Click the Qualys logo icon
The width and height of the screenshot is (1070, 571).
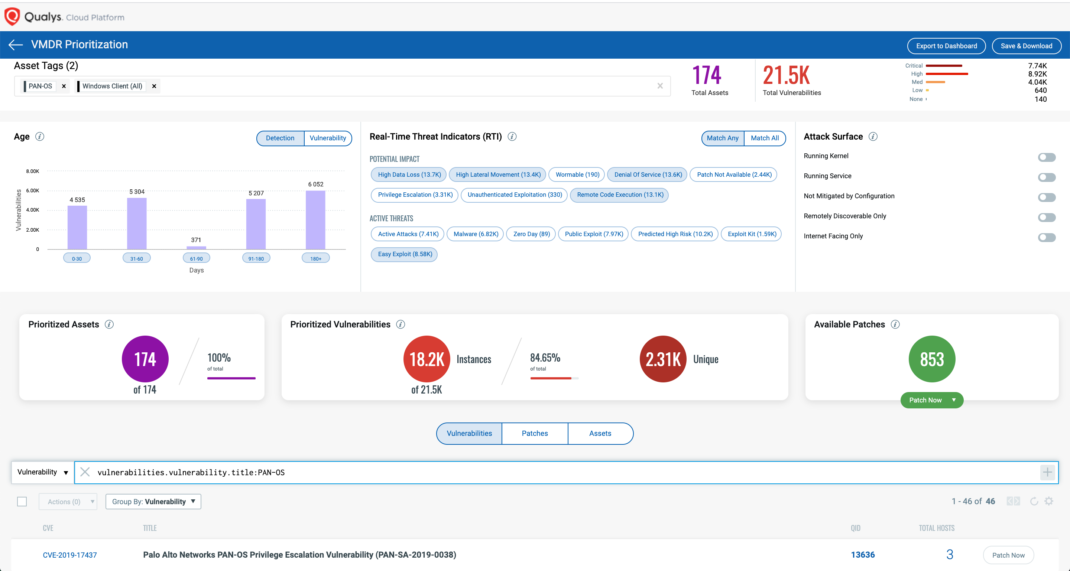[12, 16]
